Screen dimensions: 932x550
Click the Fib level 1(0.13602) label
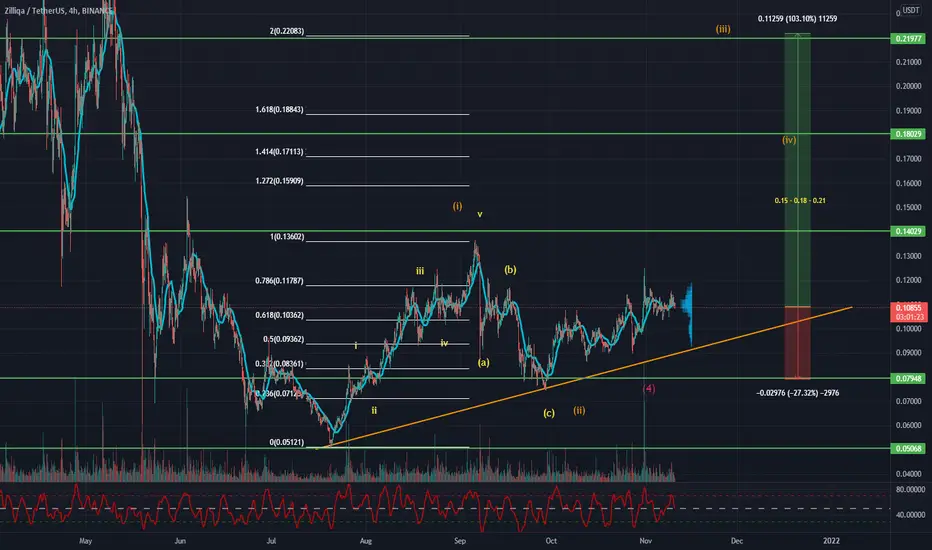pos(287,237)
